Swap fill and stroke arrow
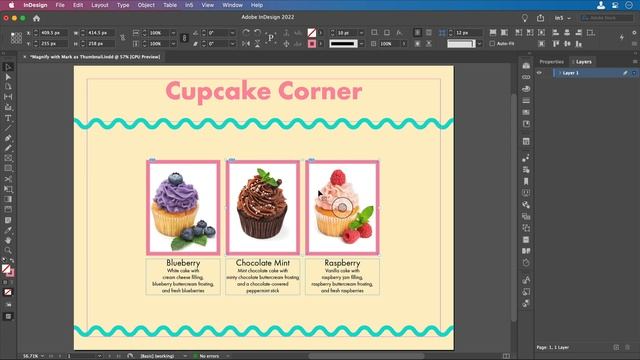Screen dimensions: 640x360 [12, 260]
